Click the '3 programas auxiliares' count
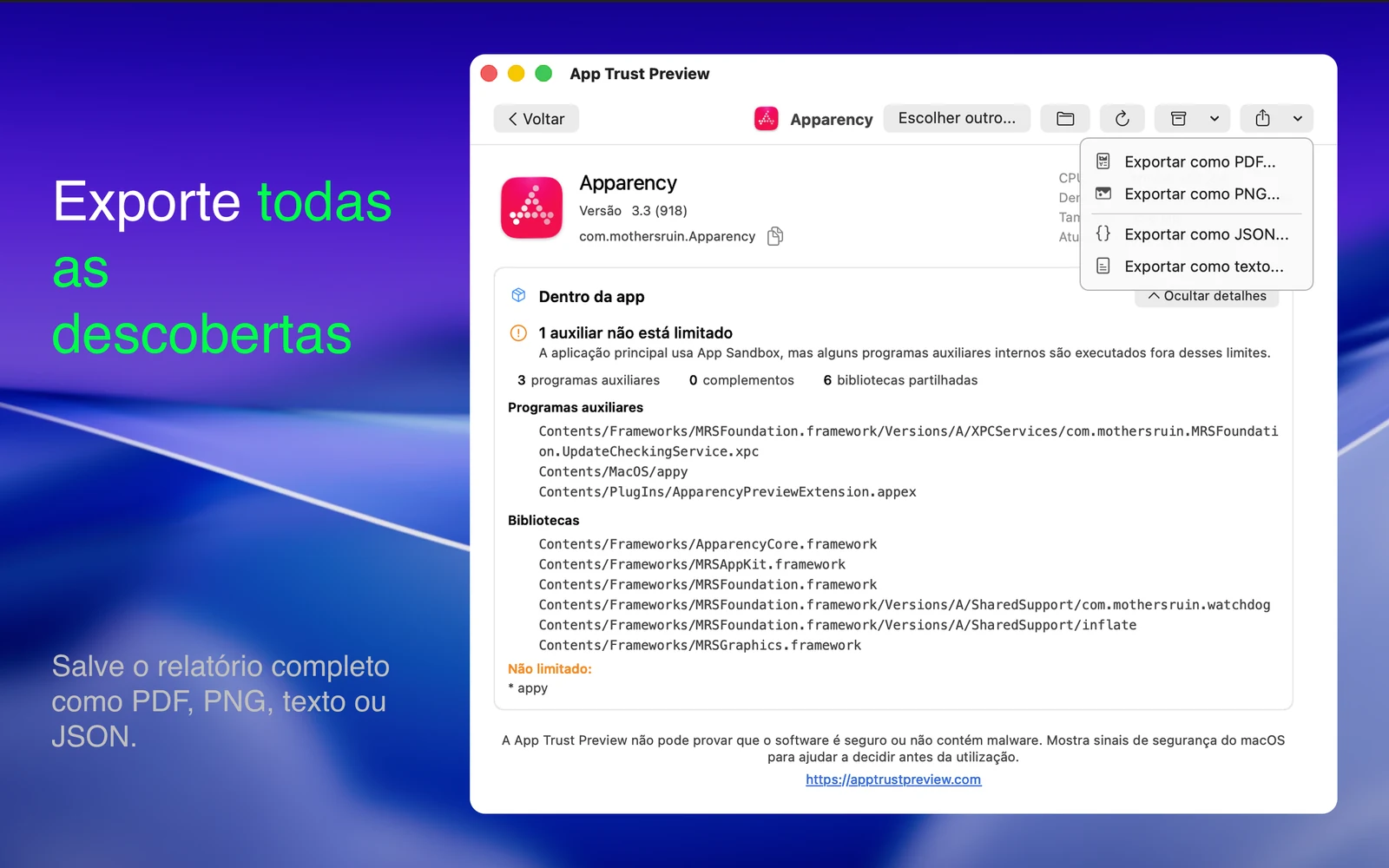This screenshot has width=1389, height=868. [589, 380]
